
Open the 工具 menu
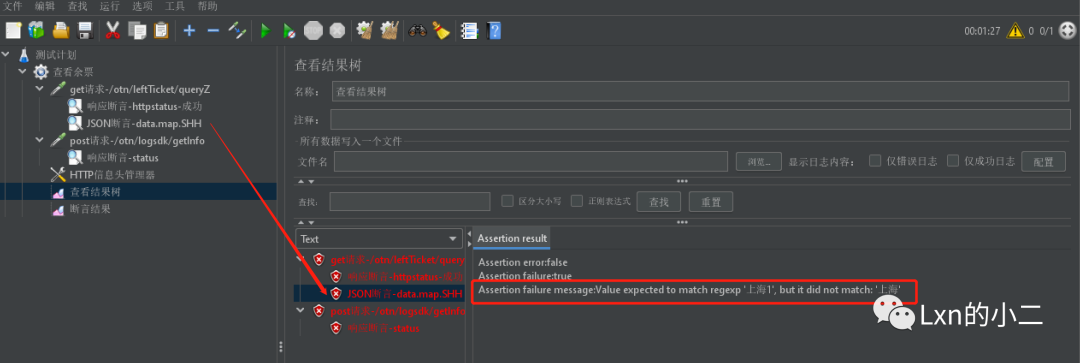coord(175,6)
